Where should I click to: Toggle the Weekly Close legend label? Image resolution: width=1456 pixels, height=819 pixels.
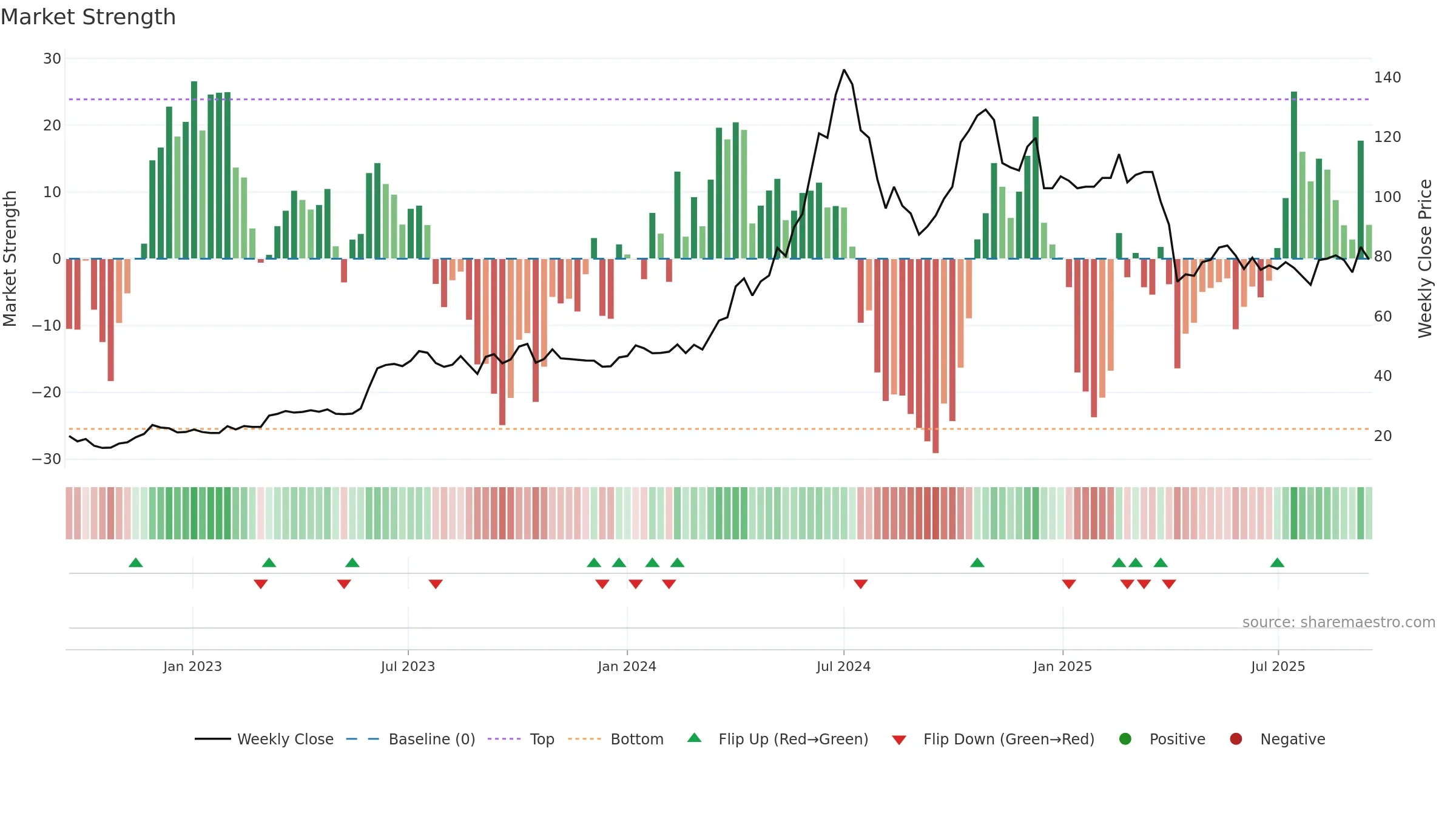[285, 740]
